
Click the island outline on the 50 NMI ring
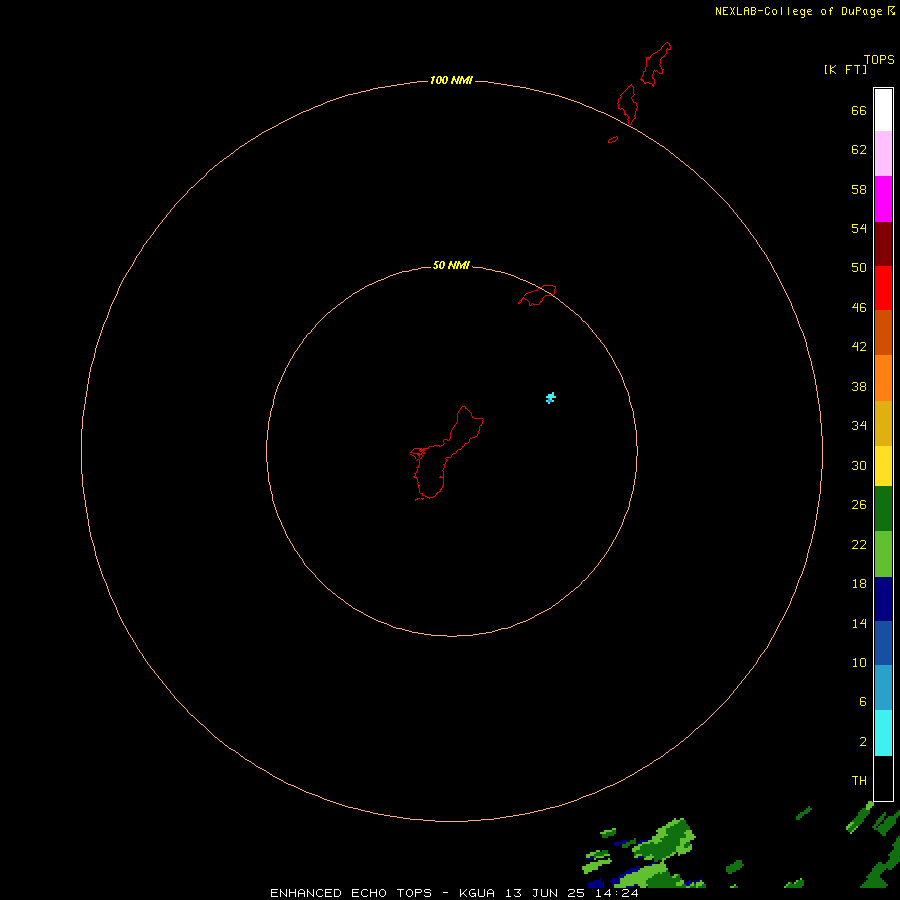[537, 295]
